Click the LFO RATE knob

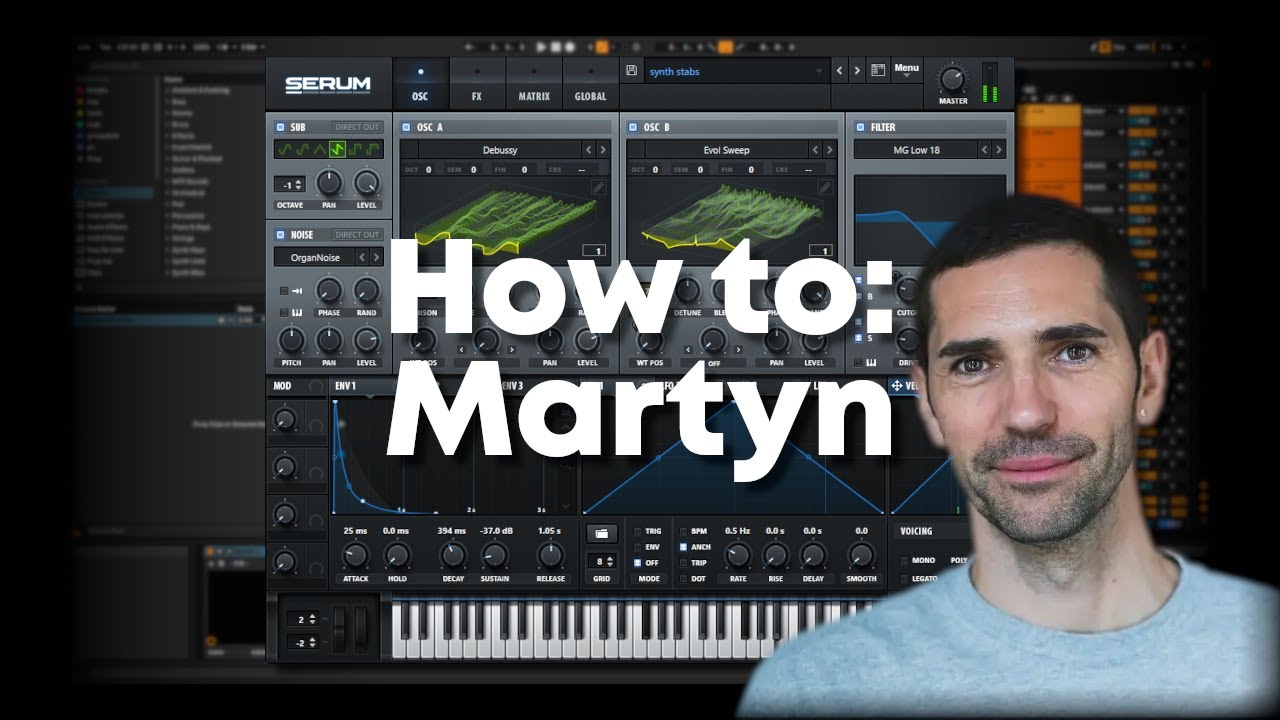click(737, 555)
